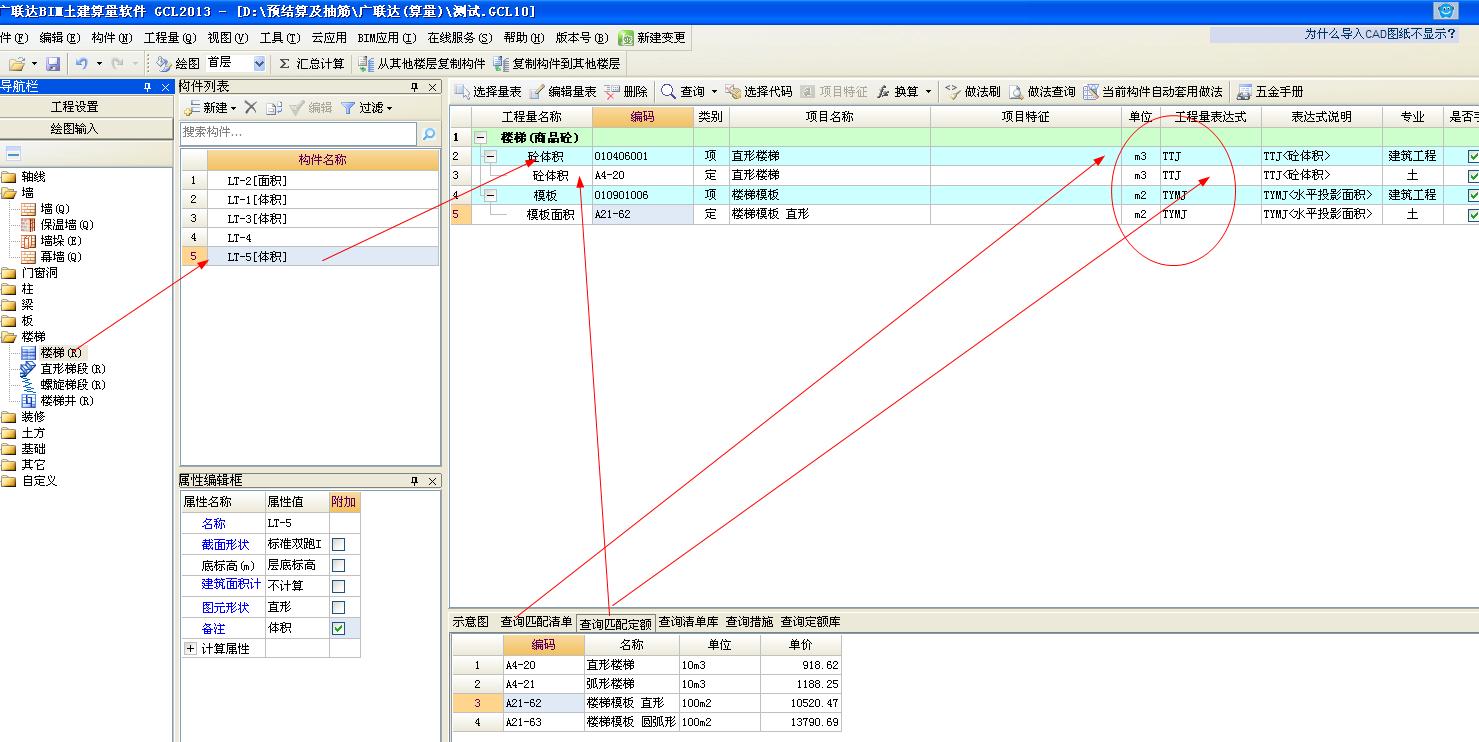Screen dimensions: 1479x742
Task: Open the 构件(N) menu
Action: click(x=111, y=37)
